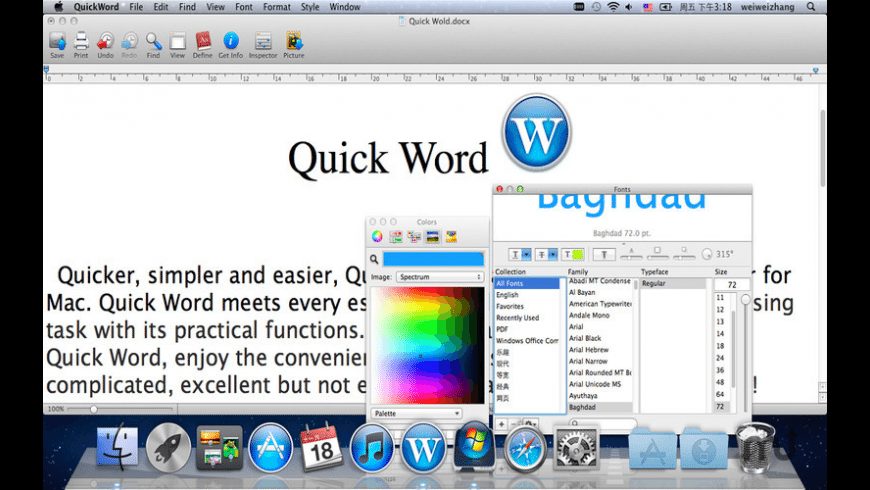Select image palettes mode in Colors panel

(433, 237)
